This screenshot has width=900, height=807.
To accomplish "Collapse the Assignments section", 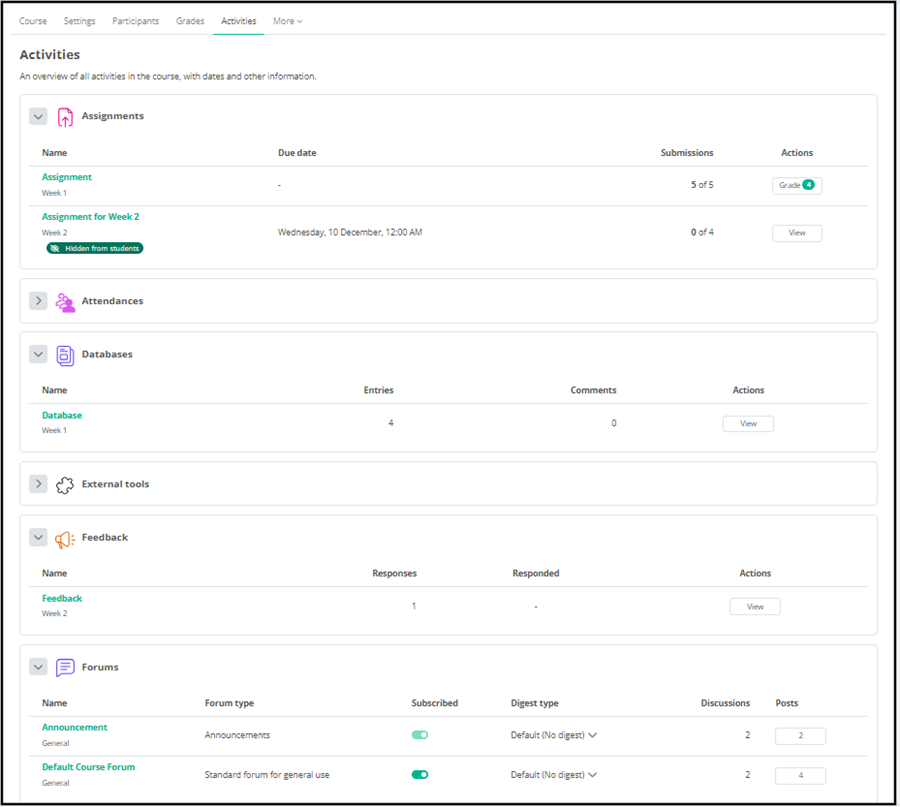I will click(38, 116).
